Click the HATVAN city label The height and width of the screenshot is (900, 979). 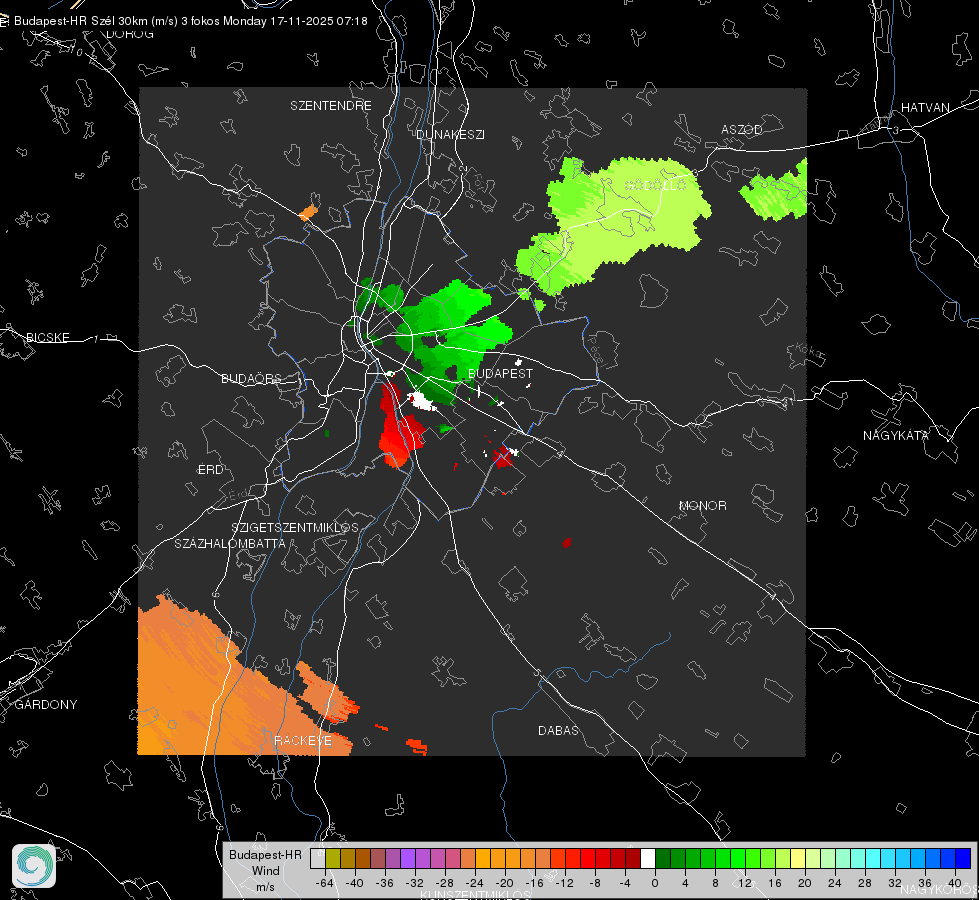(925, 108)
